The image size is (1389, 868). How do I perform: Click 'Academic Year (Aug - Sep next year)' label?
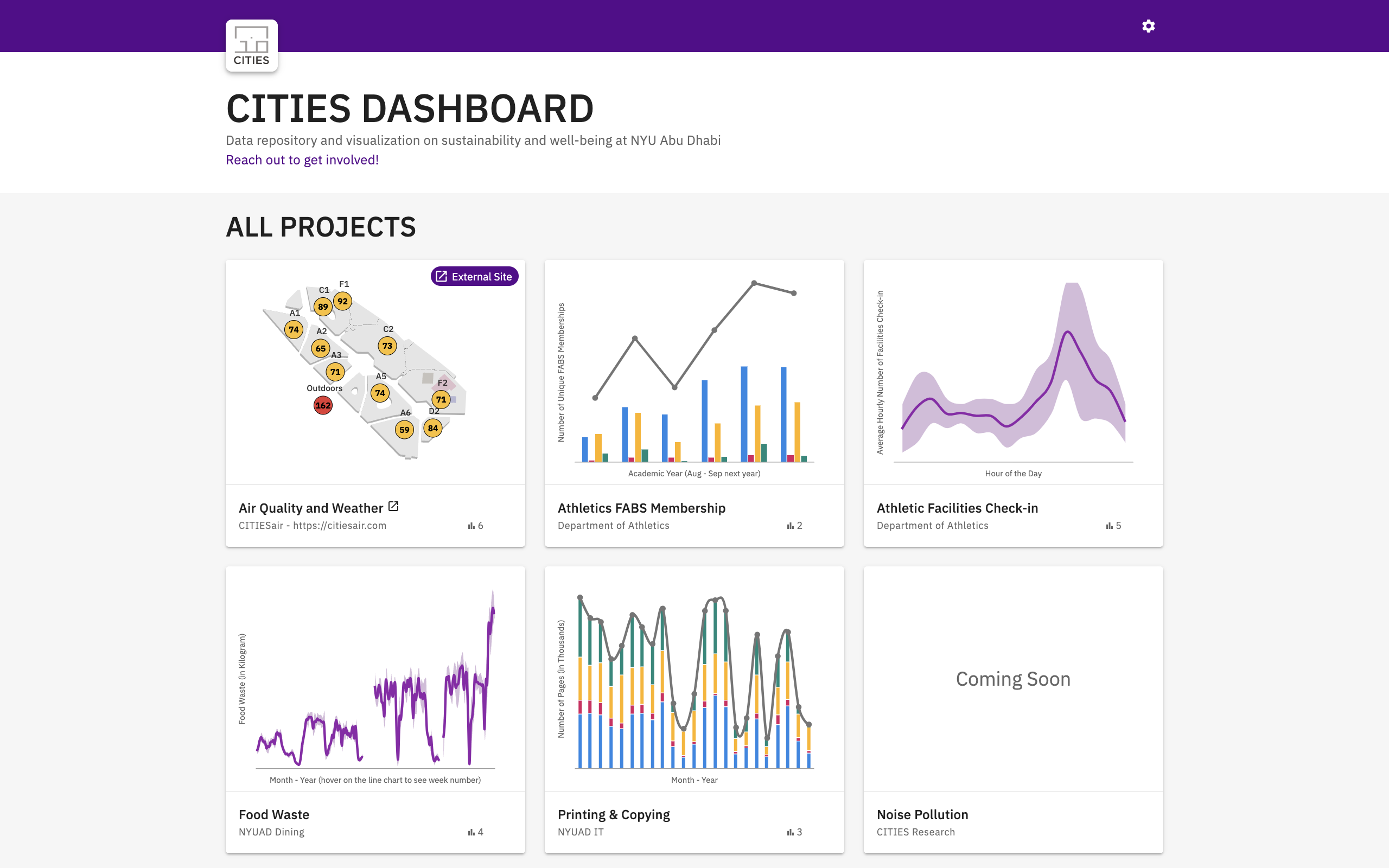click(x=694, y=474)
